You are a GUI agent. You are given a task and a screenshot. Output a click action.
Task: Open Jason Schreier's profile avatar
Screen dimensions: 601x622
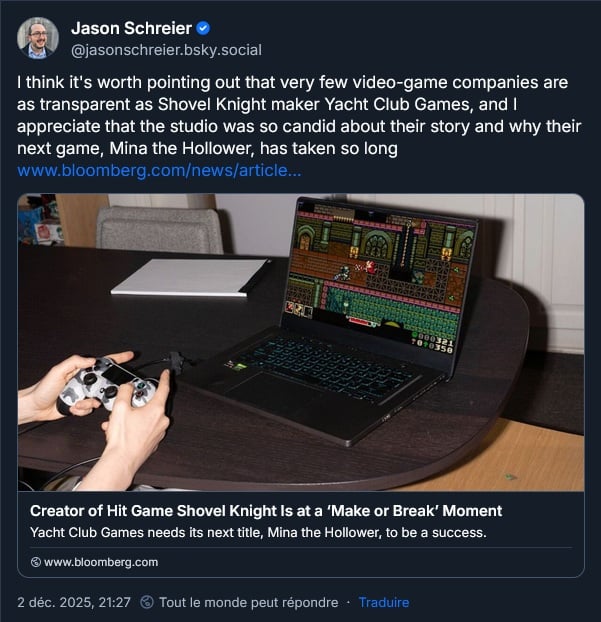(x=38, y=38)
